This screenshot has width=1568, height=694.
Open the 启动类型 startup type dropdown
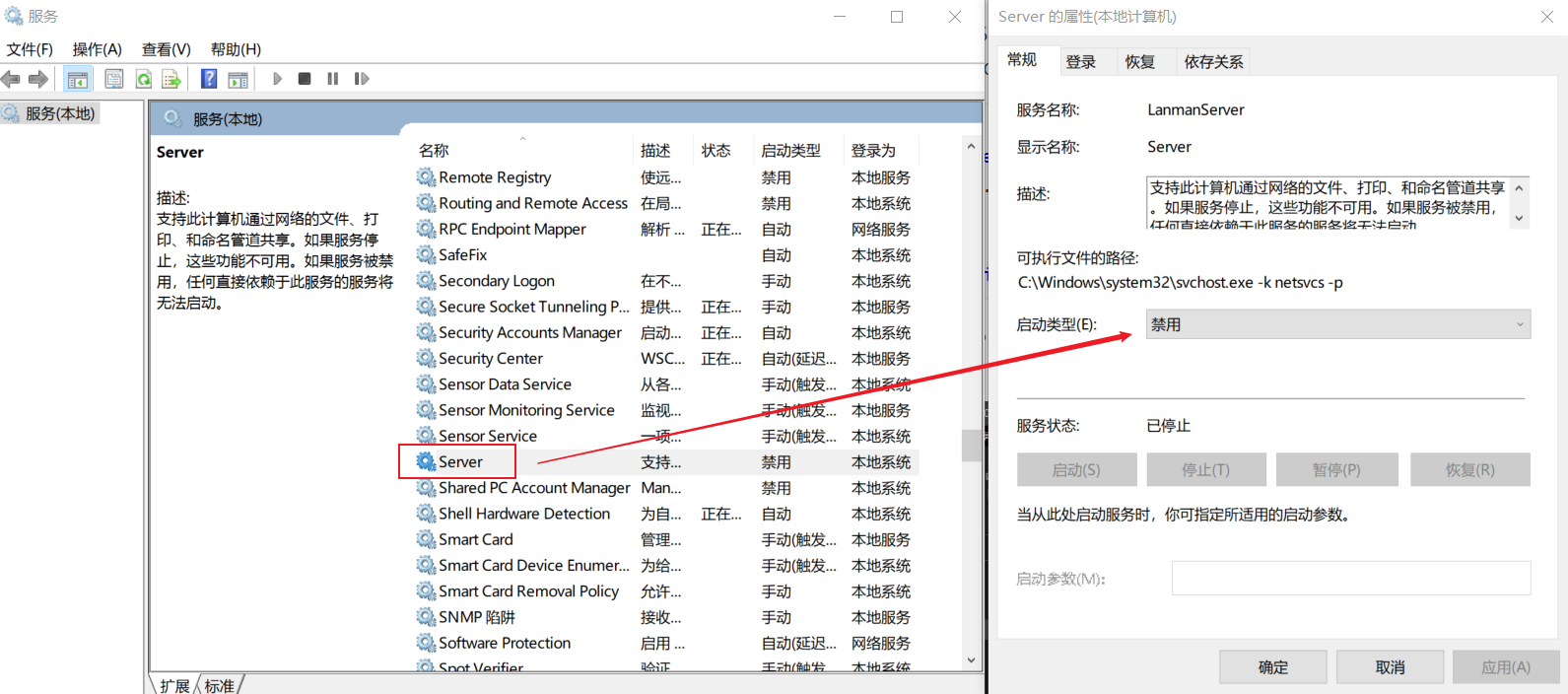(x=1337, y=324)
